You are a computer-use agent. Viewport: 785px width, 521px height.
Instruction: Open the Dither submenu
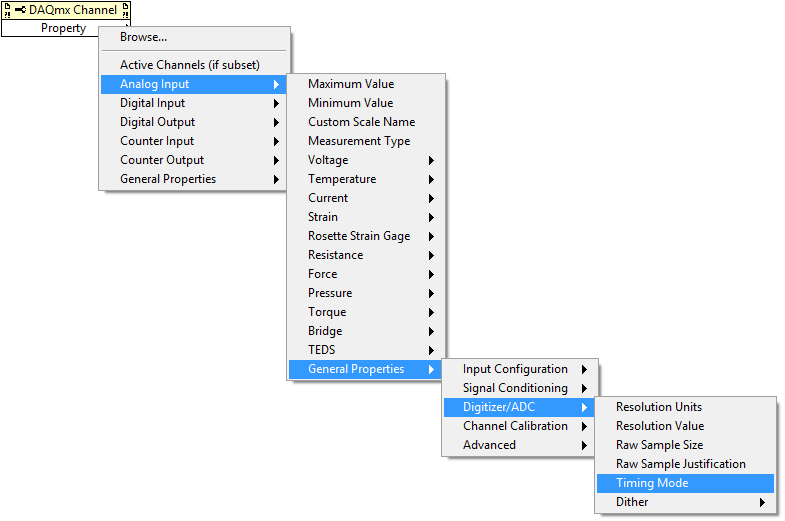[x=685, y=502]
